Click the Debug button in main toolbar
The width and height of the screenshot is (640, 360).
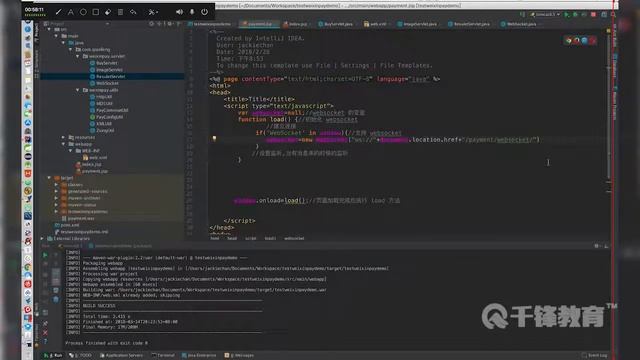point(576,15)
